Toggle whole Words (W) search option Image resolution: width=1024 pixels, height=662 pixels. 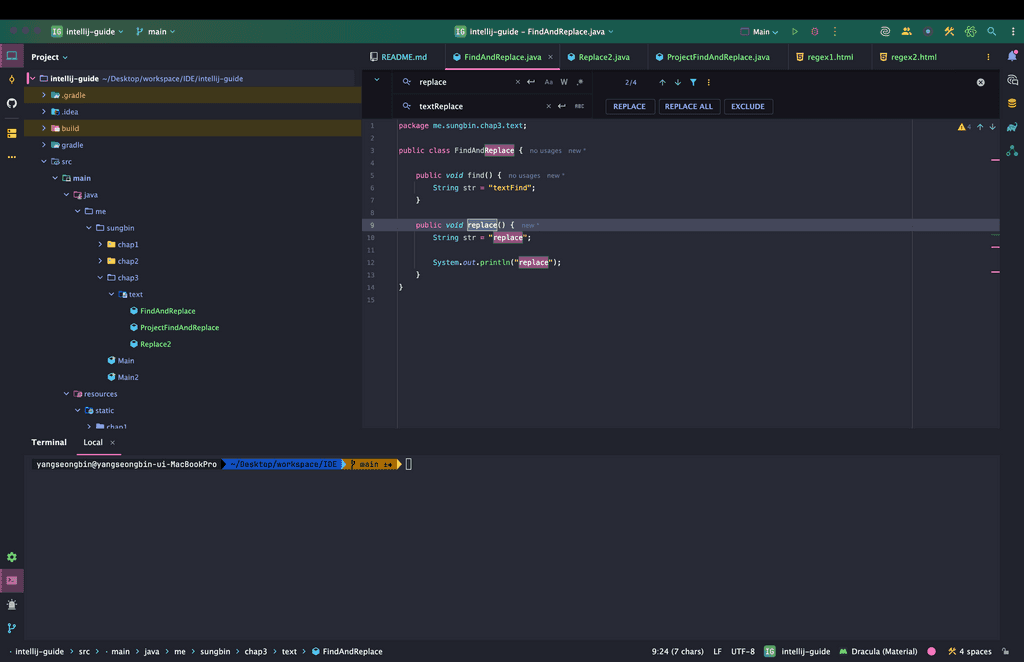[564, 82]
